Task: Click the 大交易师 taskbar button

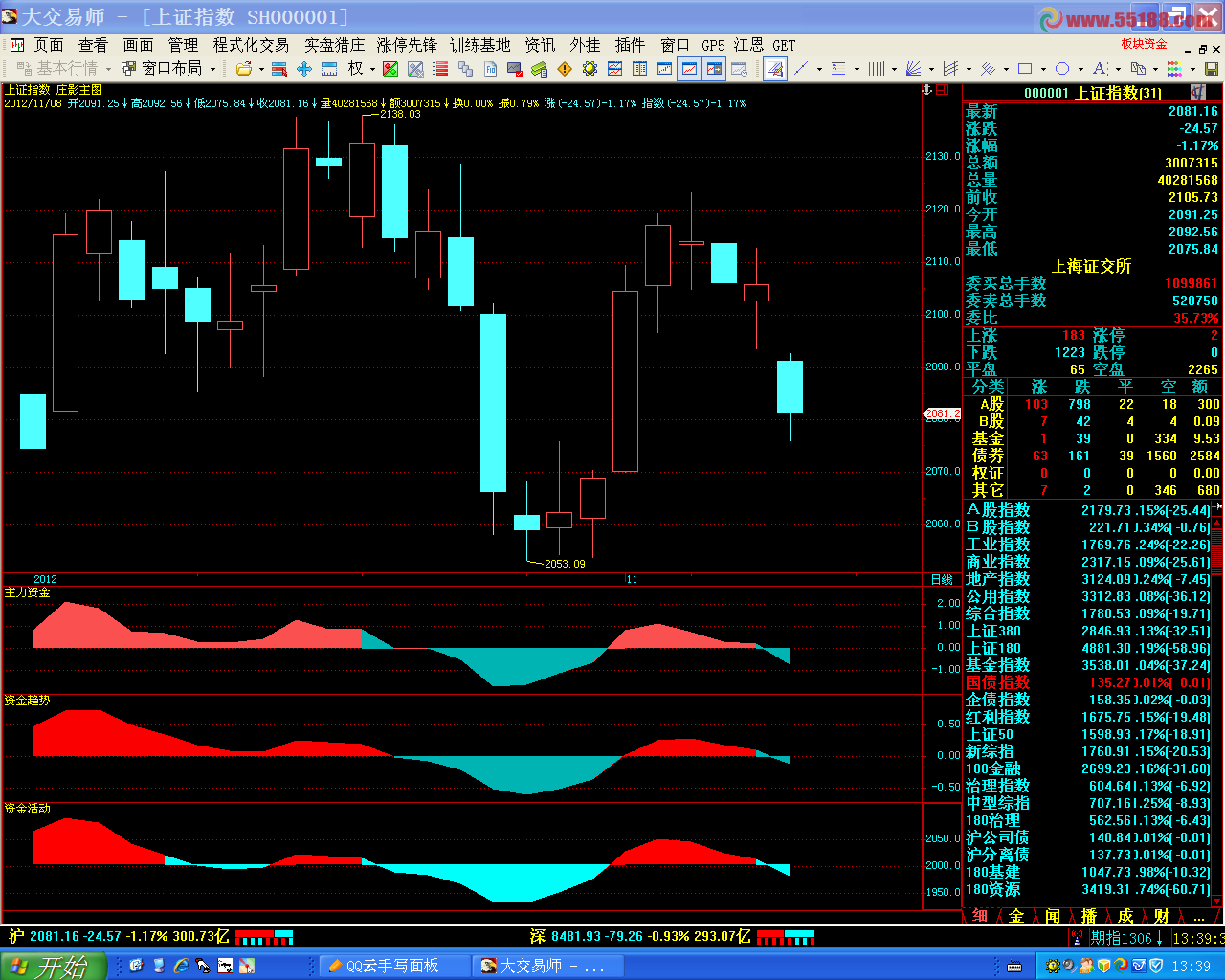Action: point(549,967)
